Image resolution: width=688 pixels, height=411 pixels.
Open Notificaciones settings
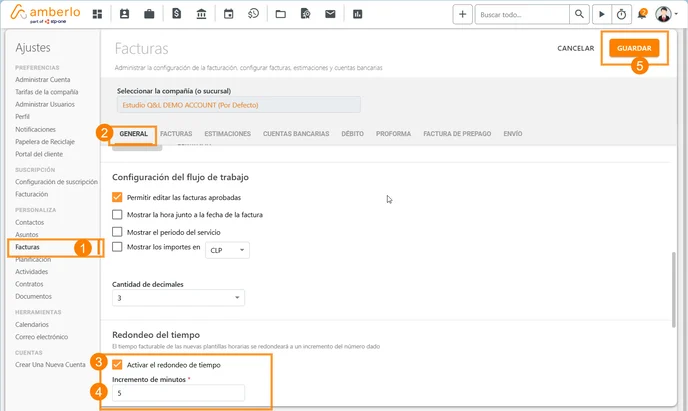(x=36, y=129)
